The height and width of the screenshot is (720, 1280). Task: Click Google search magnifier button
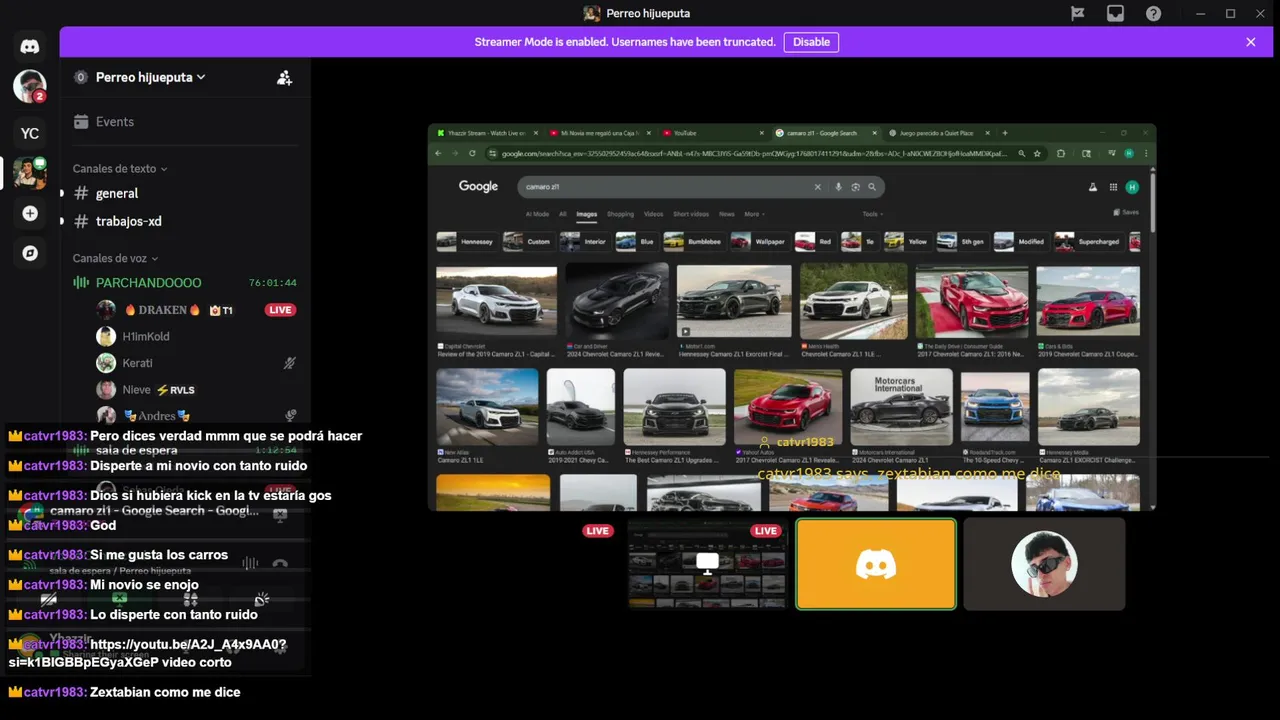tap(872, 187)
